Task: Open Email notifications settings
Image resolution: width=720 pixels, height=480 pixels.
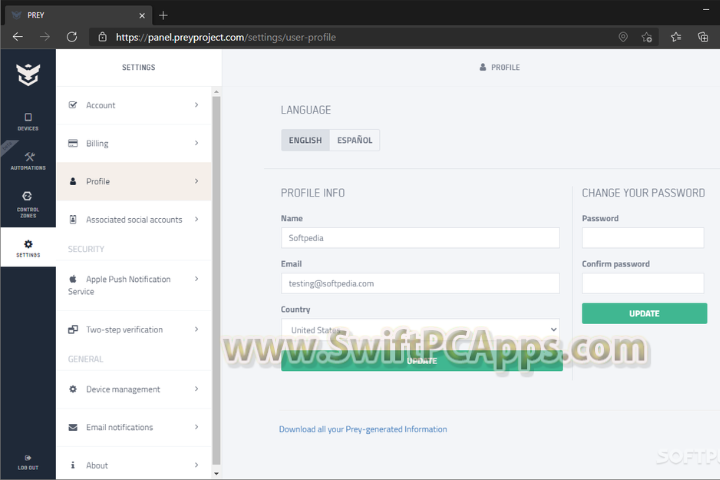Action: click(134, 428)
